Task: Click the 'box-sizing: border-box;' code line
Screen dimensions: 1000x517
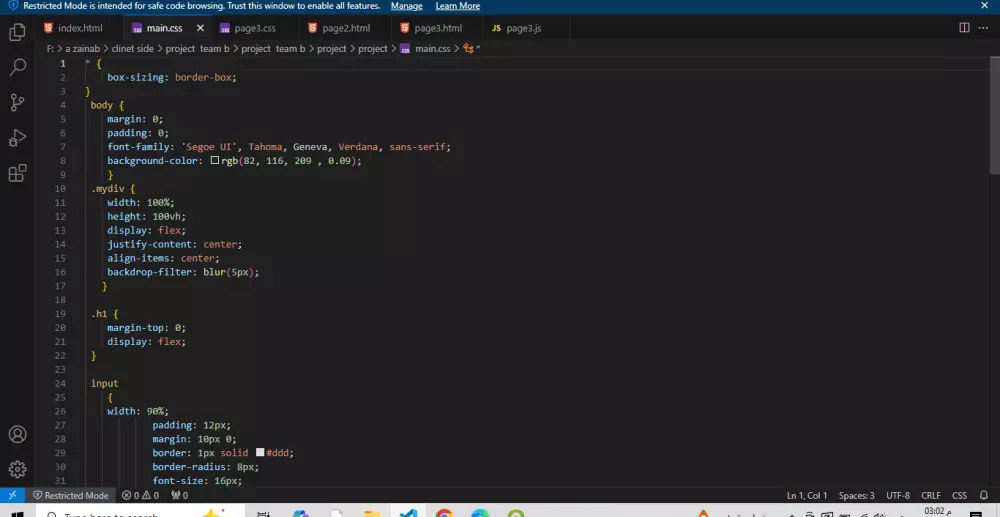Action: pos(172,77)
